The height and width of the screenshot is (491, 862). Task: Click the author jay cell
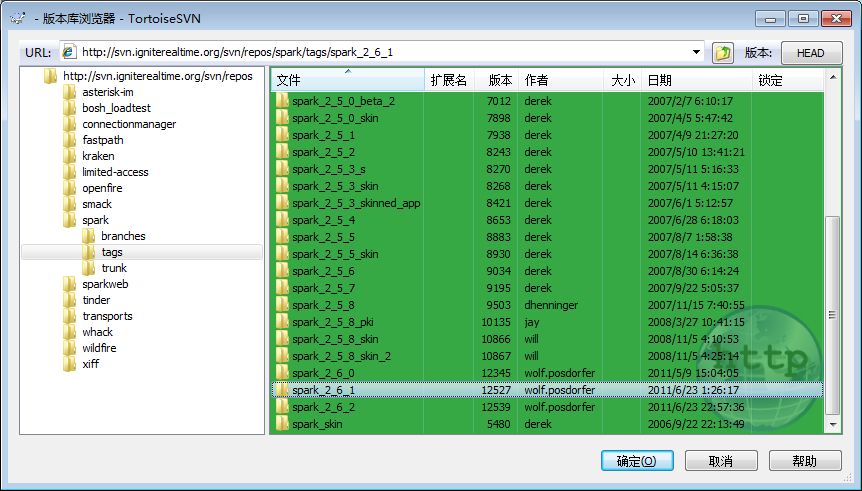(x=532, y=322)
